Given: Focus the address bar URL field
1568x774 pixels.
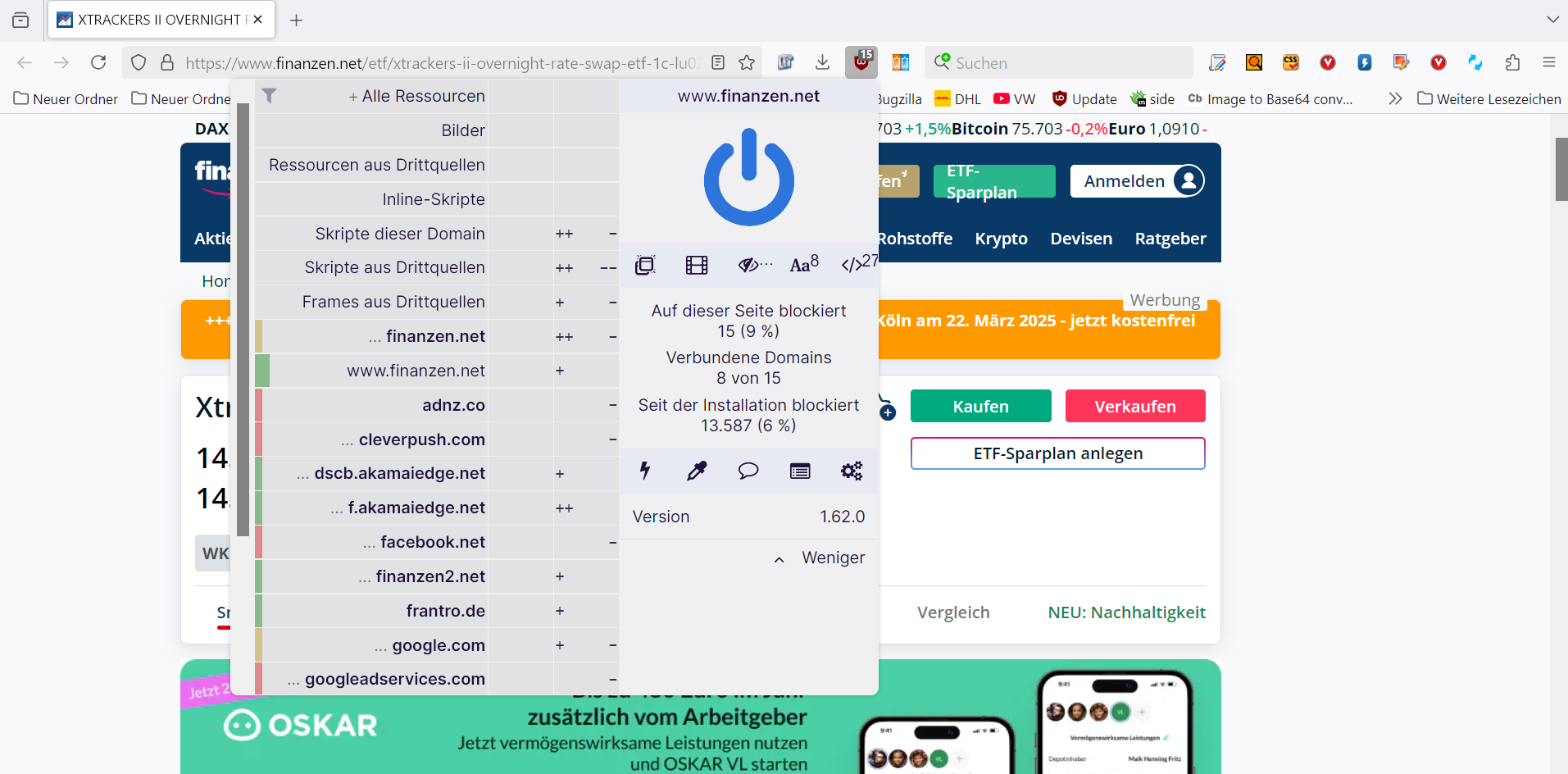Looking at the screenshot, I should point(443,62).
